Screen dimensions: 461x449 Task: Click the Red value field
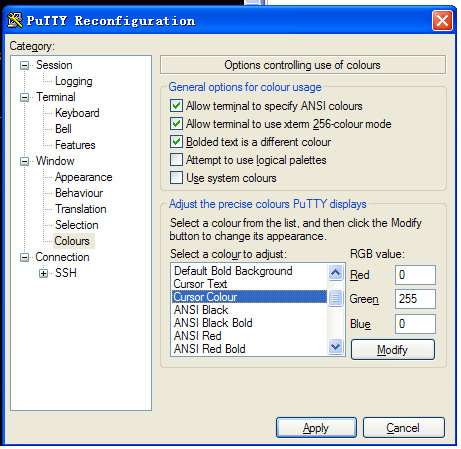tap(415, 275)
